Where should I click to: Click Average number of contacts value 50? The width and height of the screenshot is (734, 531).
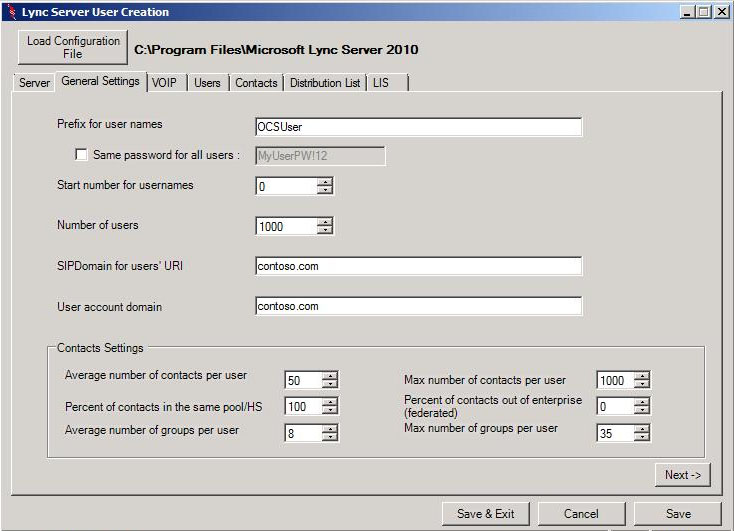point(303,380)
